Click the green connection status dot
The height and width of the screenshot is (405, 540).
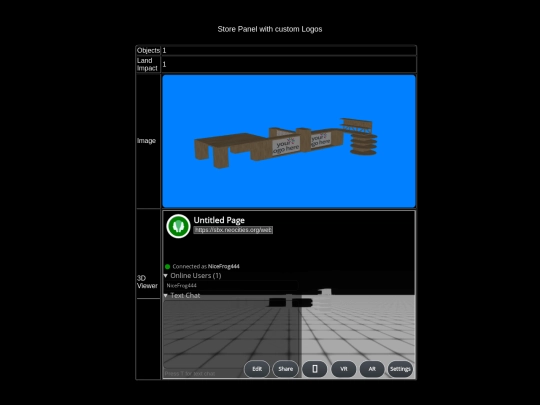tap(167, 266)
